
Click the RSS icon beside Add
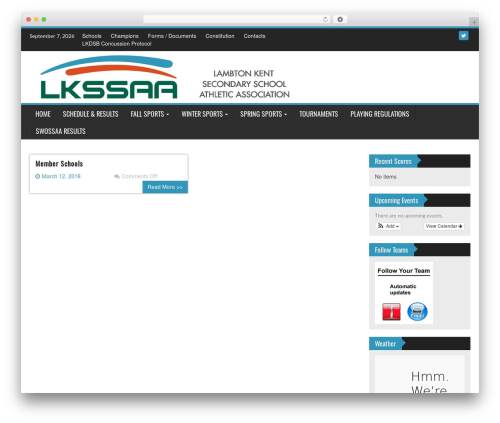[x=381, y=226]
